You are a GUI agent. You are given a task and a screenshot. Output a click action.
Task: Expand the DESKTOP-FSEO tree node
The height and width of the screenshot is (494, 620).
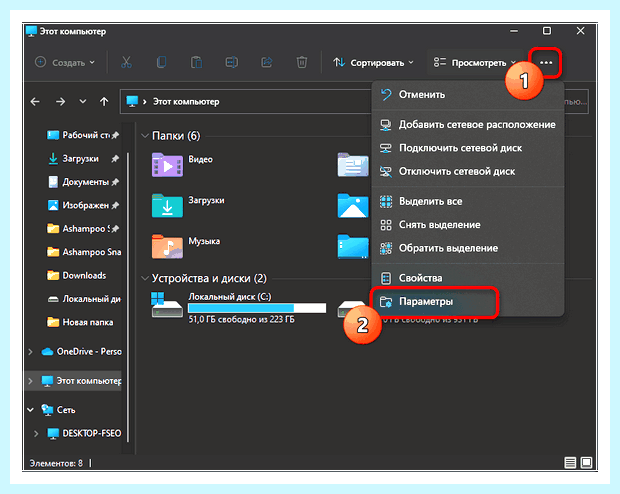coord(36,433)
